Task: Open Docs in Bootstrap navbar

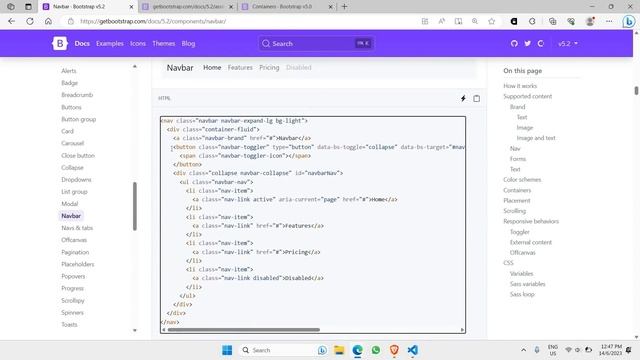Action: pyautogui.click(x=82, y=43)
